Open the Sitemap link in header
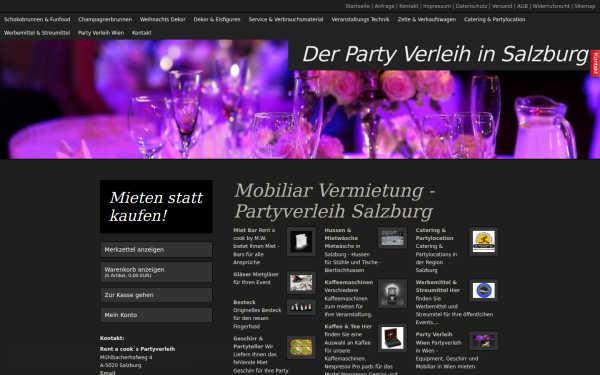Image resolution: width=600 pixels, height=375 pixels. pyautogui.click(x=584, y=6)
